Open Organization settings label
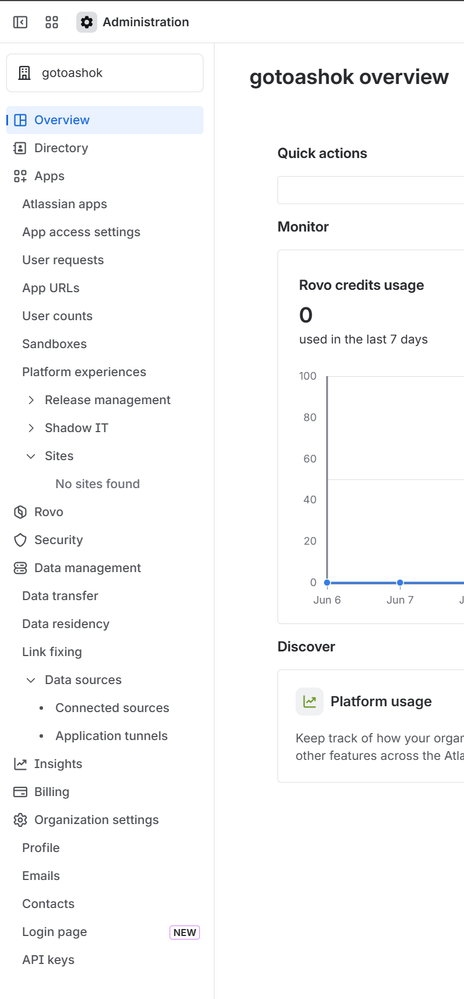Viewport: 464px width, 999px height. pyautogui.click(x=96, y=819)
